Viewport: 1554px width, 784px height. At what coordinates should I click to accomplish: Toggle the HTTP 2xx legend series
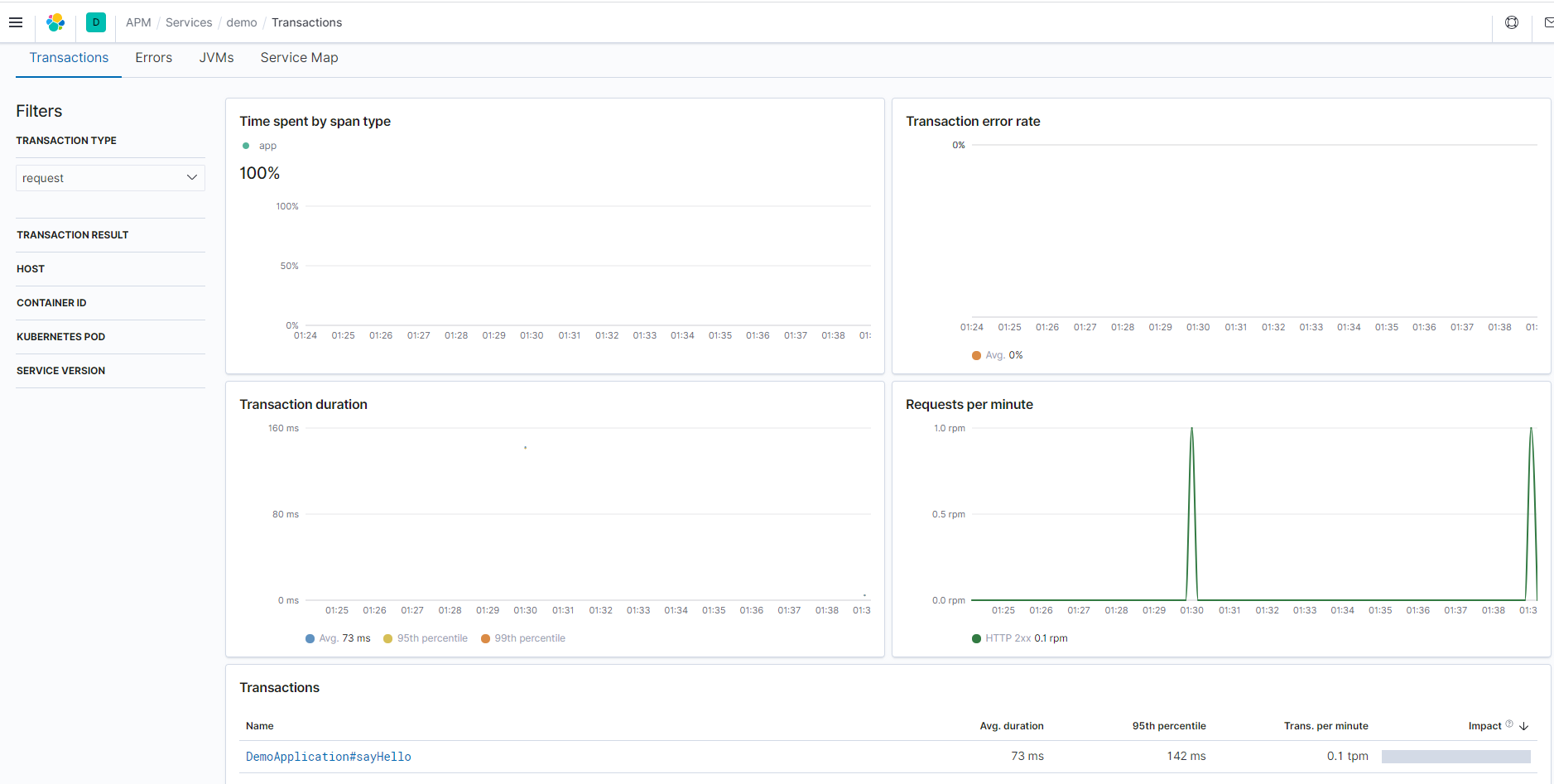1020,638
